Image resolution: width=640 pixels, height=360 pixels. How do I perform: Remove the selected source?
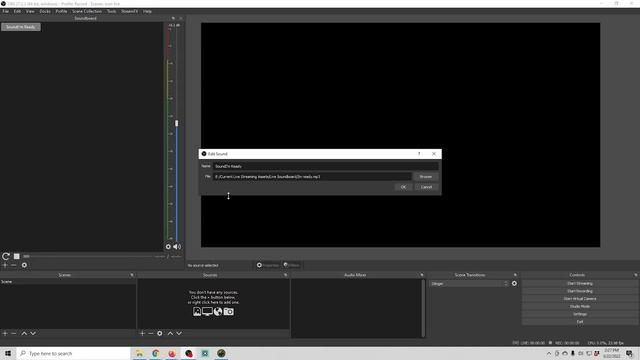coord(151,333)
